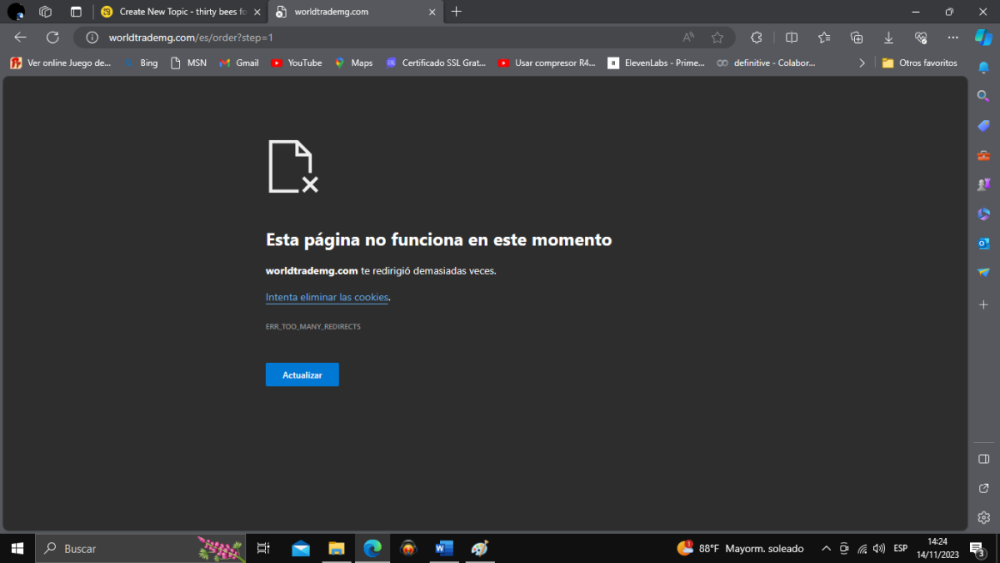This screenshot has height=563, width=1000.
Task: Open Tools briefcase in the sidebar
Action: (983, 155)
